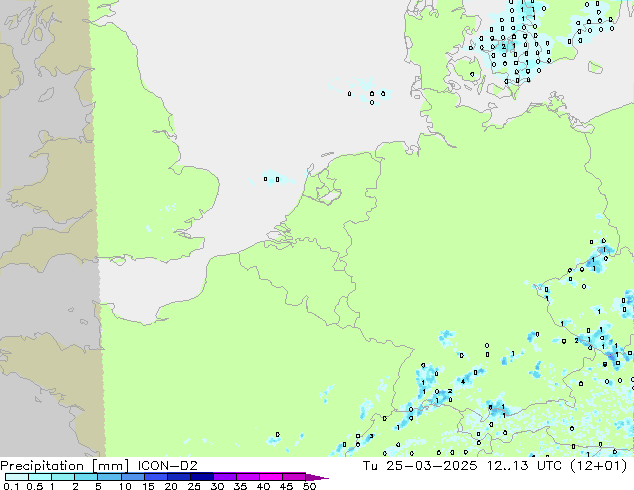The height and width of the screenshot is (490, 634).
Task: Click the 25–30 mm dark blue legend segment
Action: click(201, 477)
